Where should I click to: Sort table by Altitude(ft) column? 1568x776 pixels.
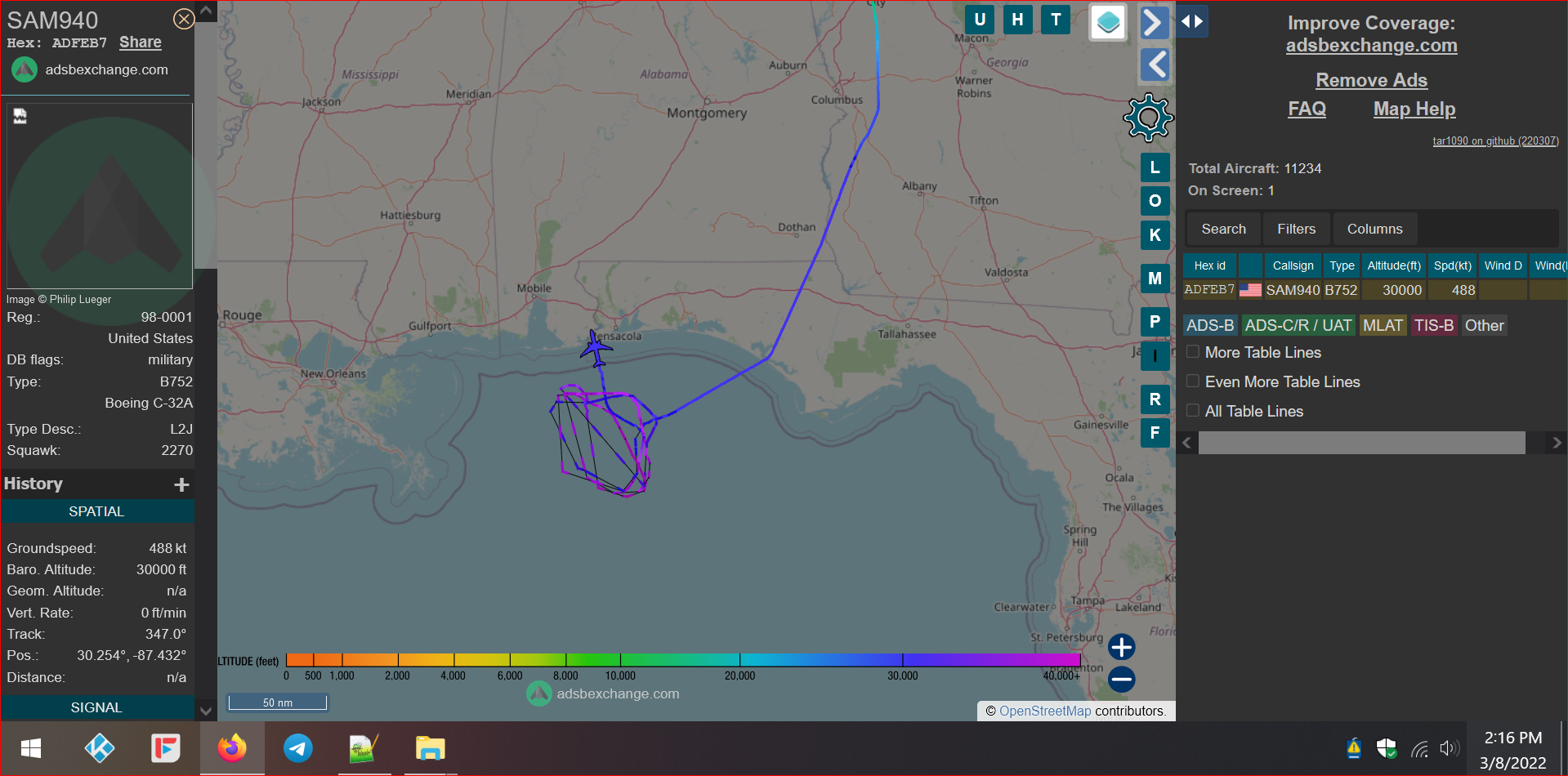[x=1394, y=265]
